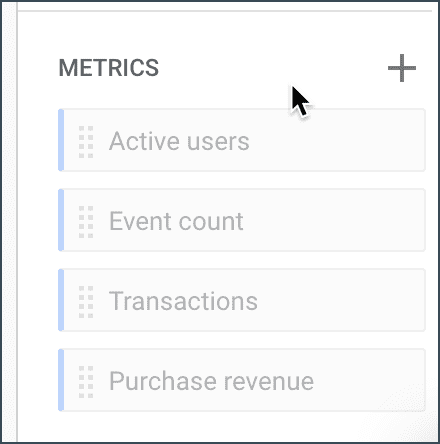Select the Active users metric chip
This screenshot has width=440, height=444.
click(x=242, y=140)
